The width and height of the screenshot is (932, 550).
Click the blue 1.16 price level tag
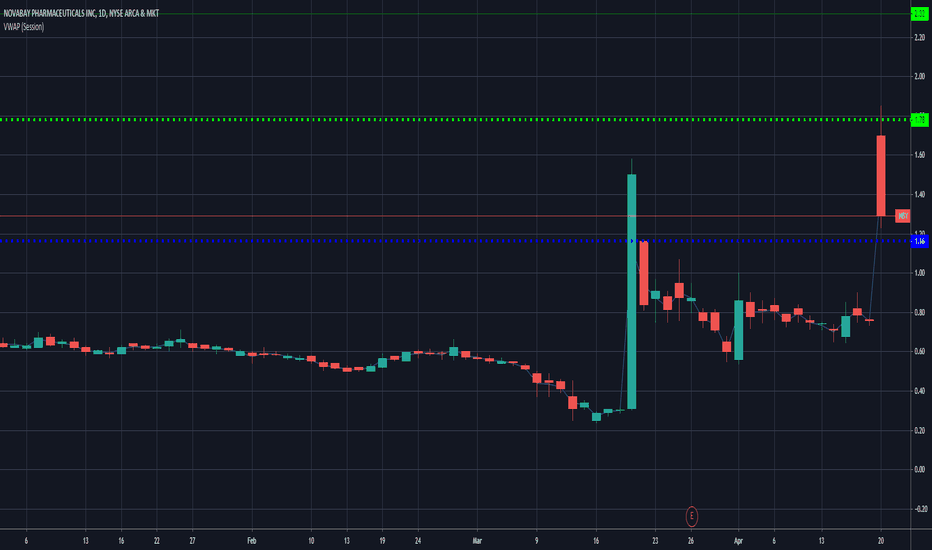tap(919, 241)
